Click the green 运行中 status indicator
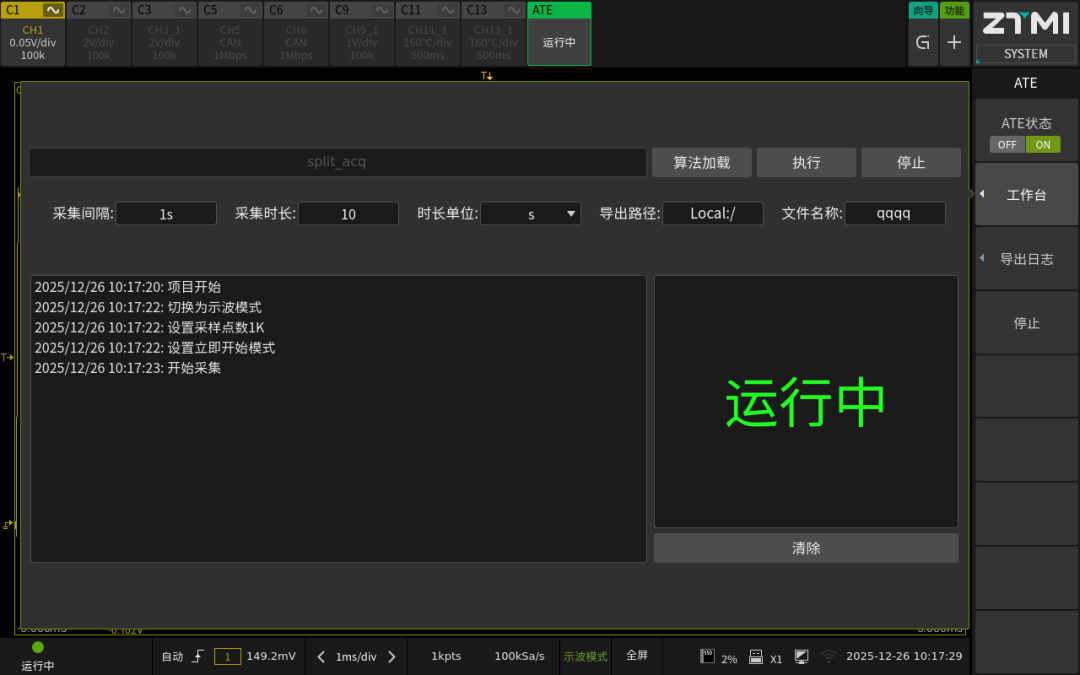1080x675 pixels. (37, 657)
